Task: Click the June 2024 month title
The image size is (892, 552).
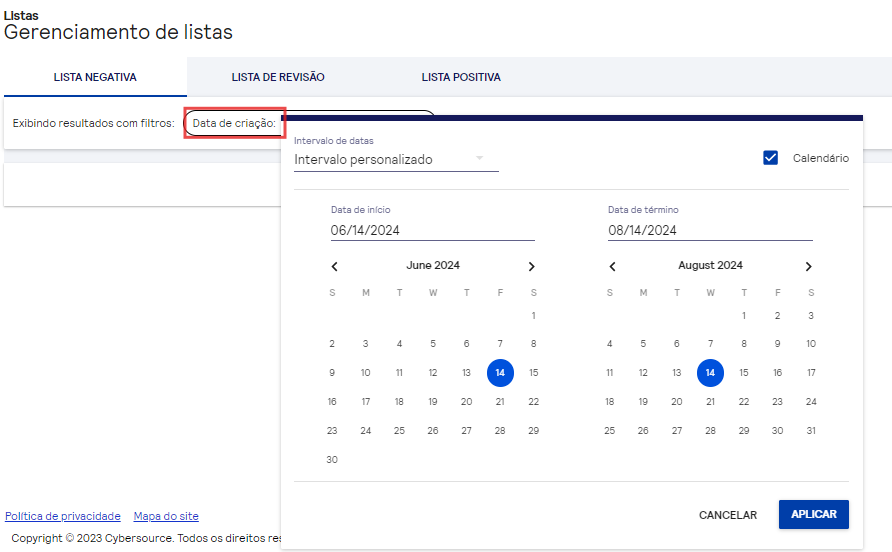Action: [x=433, y=265]
